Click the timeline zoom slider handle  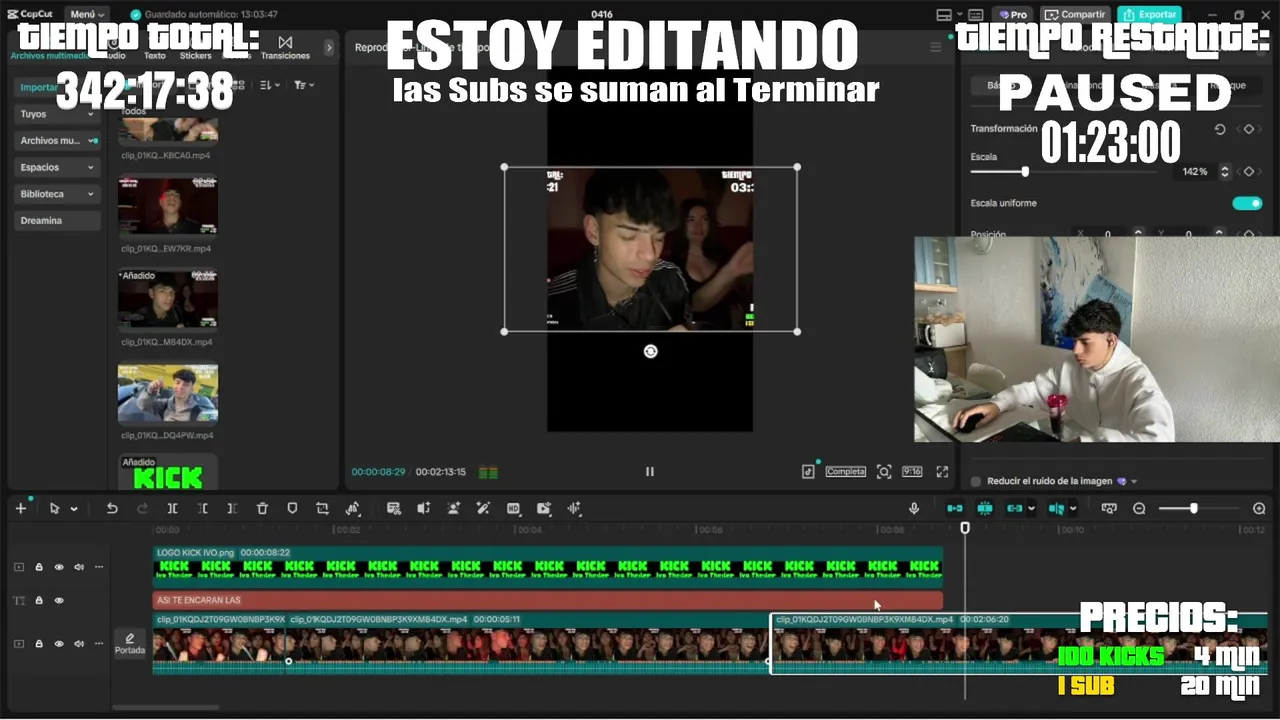pos(1193,509)
